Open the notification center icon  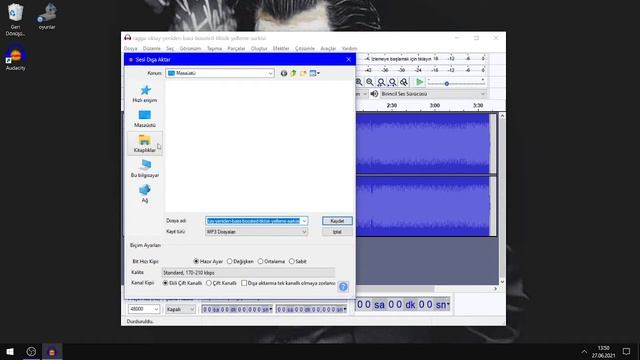click(627, 351)
